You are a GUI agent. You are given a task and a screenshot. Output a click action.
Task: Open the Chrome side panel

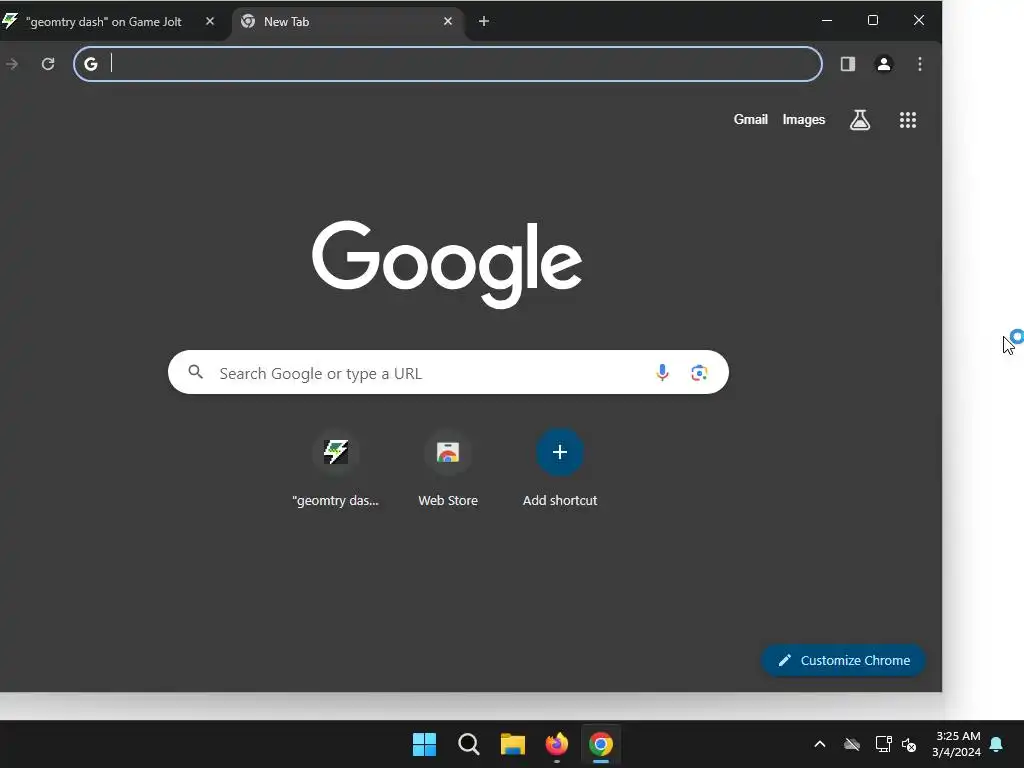[x=848, y=64]
